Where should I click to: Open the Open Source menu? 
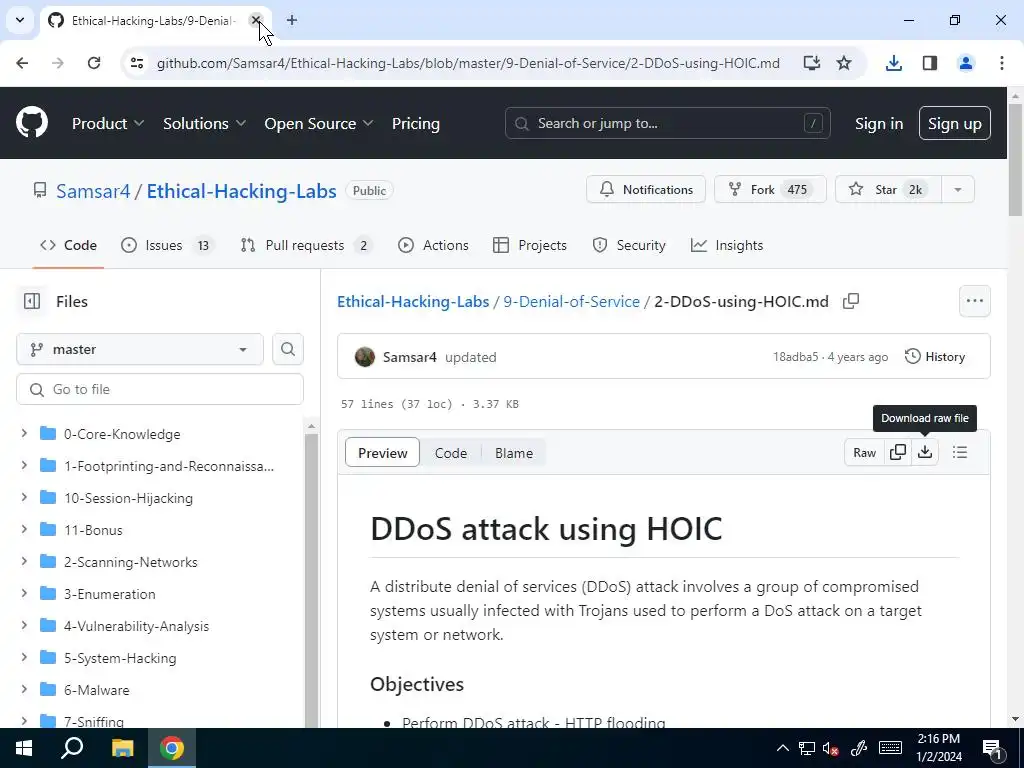[x=319, y=123]
